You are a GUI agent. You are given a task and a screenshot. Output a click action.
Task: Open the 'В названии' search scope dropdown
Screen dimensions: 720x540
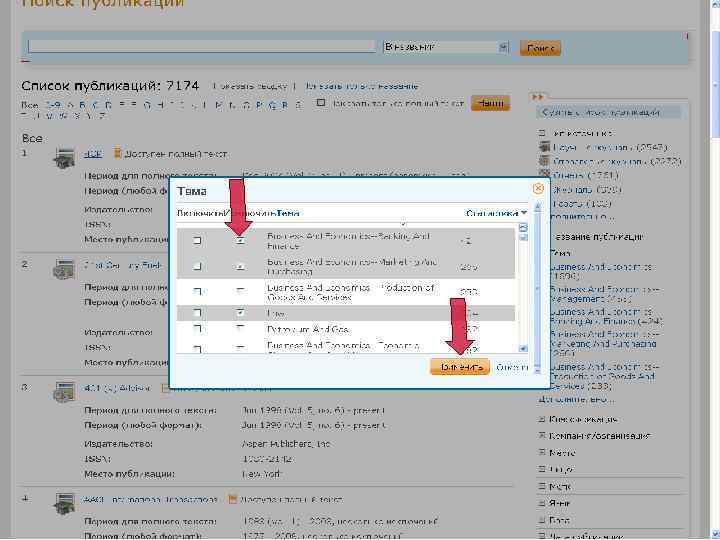coord(446,47)
